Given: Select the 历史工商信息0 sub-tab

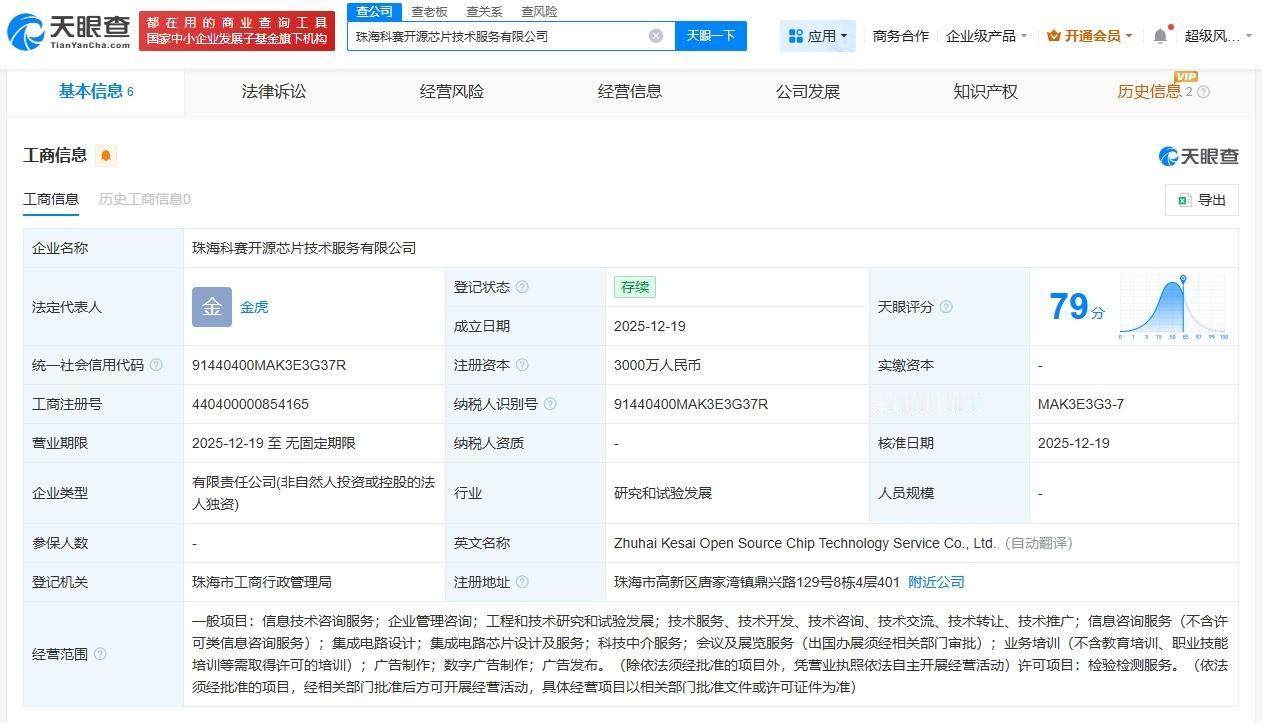Looking at the screenshot, I should pos(145,199).
